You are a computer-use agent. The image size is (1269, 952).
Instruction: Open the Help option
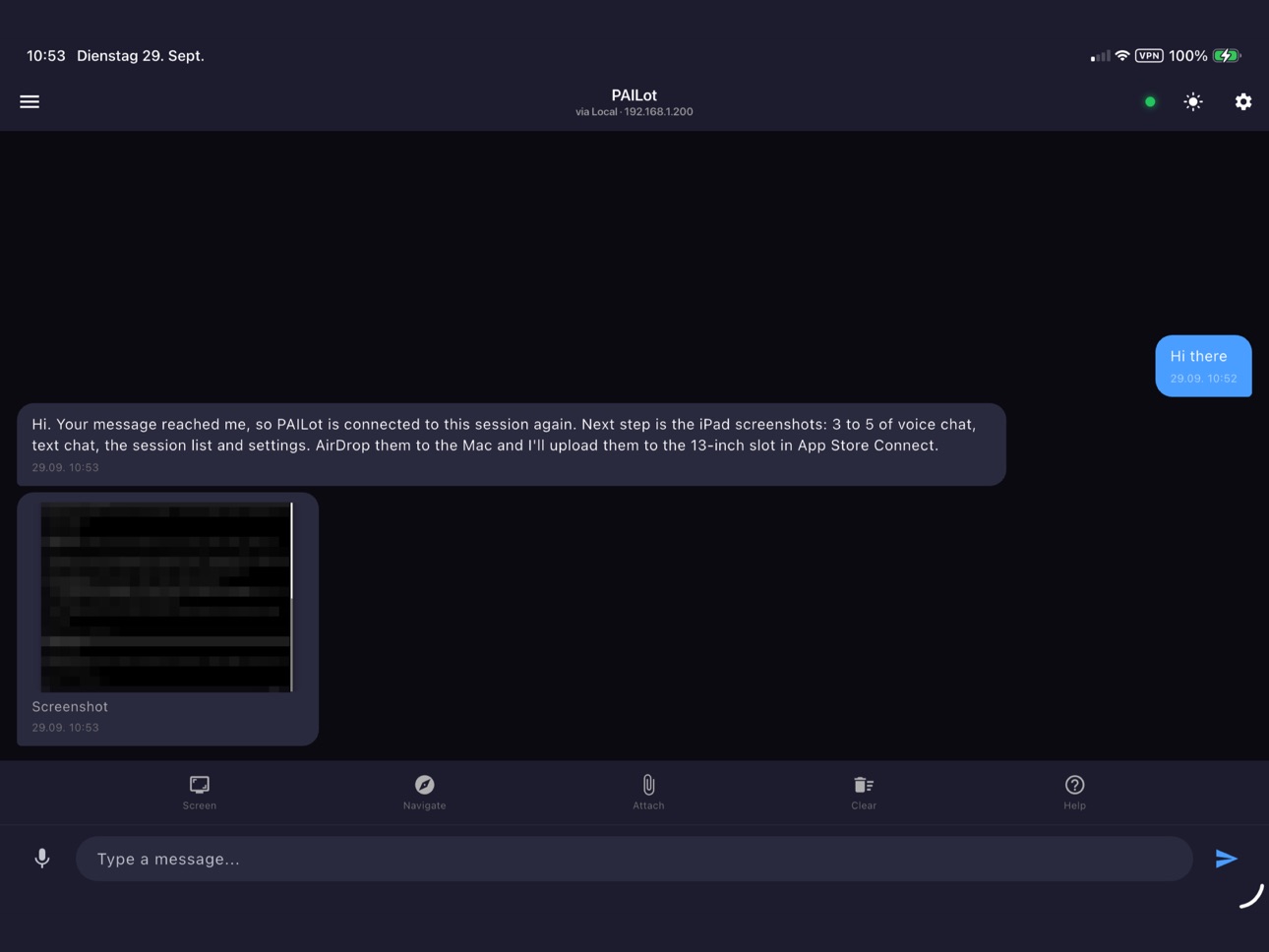coord(1074,792)
